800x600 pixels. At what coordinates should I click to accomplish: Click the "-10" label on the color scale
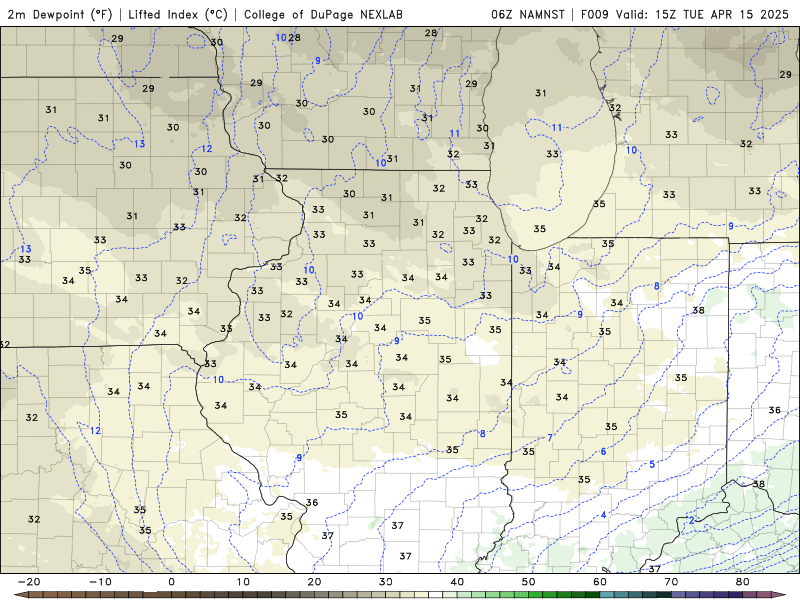point(100,582)
